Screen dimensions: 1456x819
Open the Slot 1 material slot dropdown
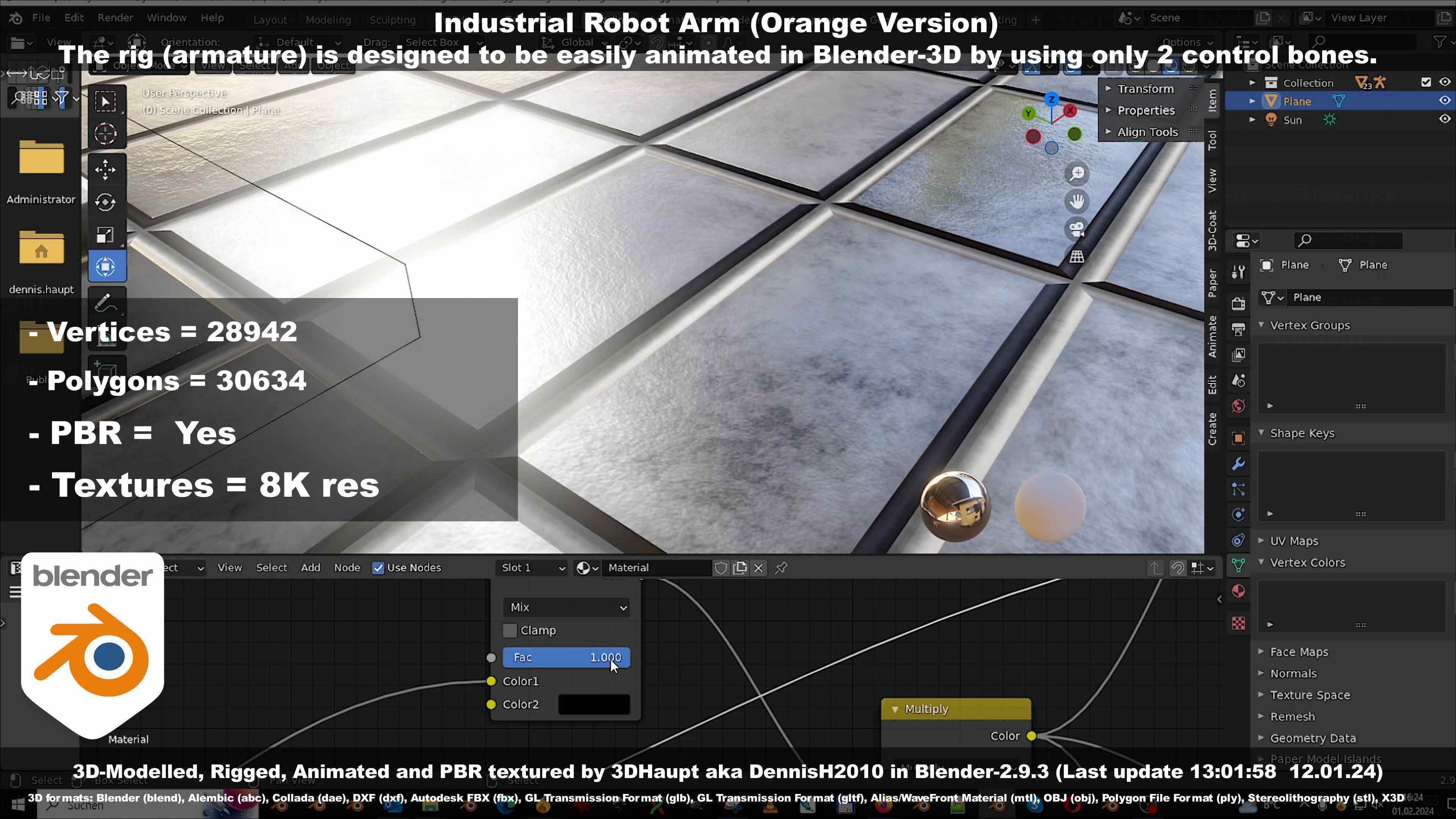[532, 568]
